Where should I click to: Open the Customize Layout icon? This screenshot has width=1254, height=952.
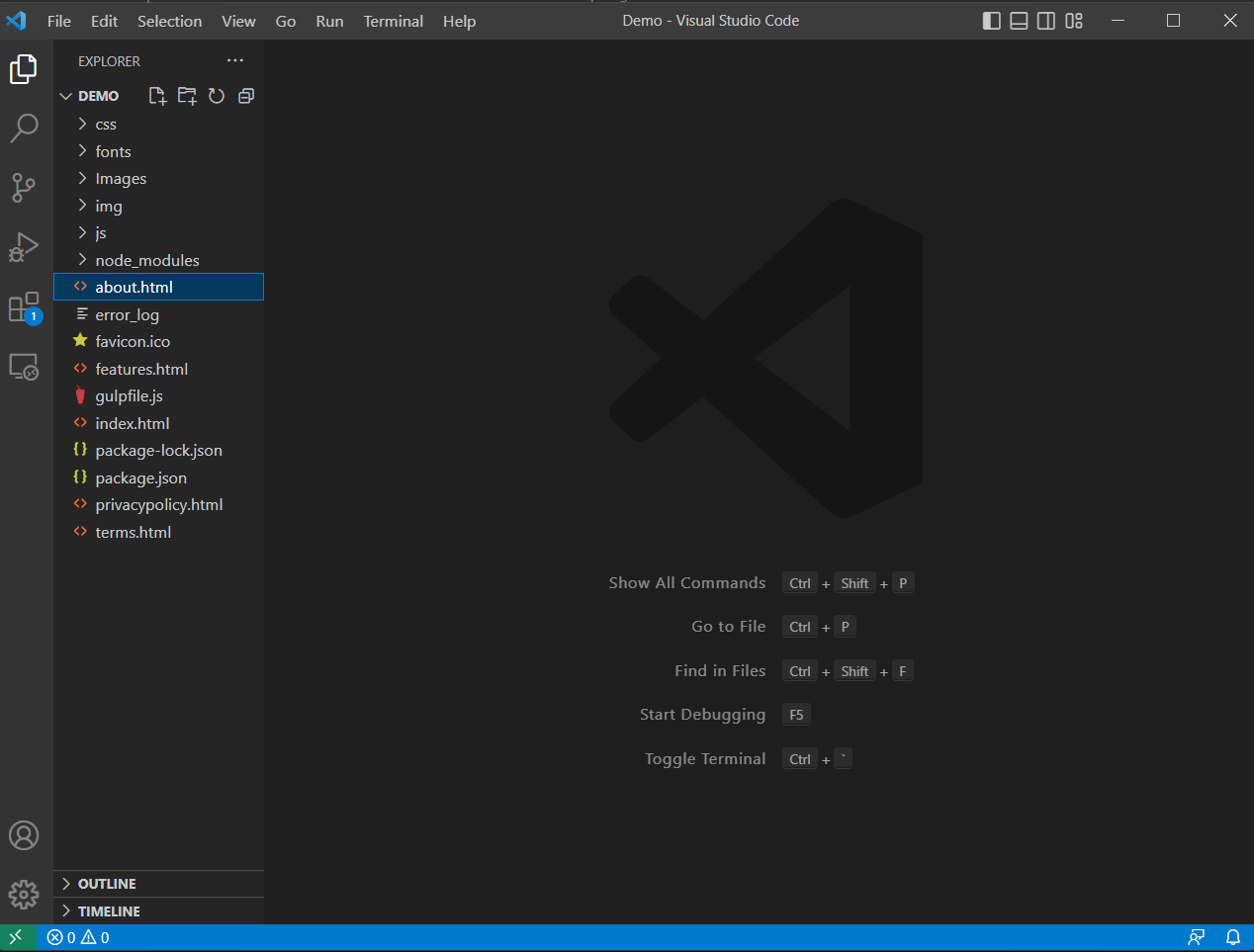tap(1074, 21)
